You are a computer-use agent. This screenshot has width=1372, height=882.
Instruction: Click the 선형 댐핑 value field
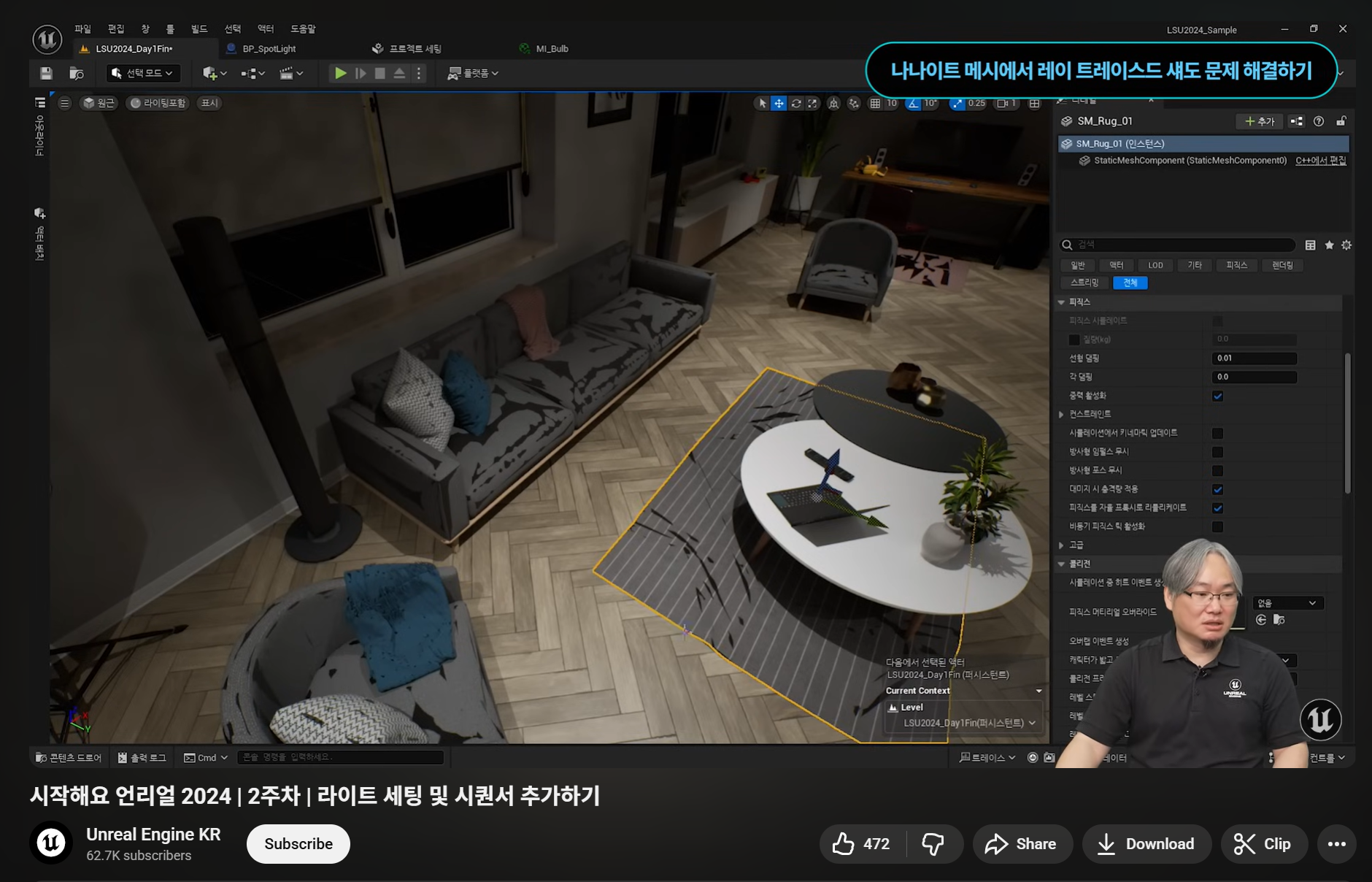coord(1255,358)
